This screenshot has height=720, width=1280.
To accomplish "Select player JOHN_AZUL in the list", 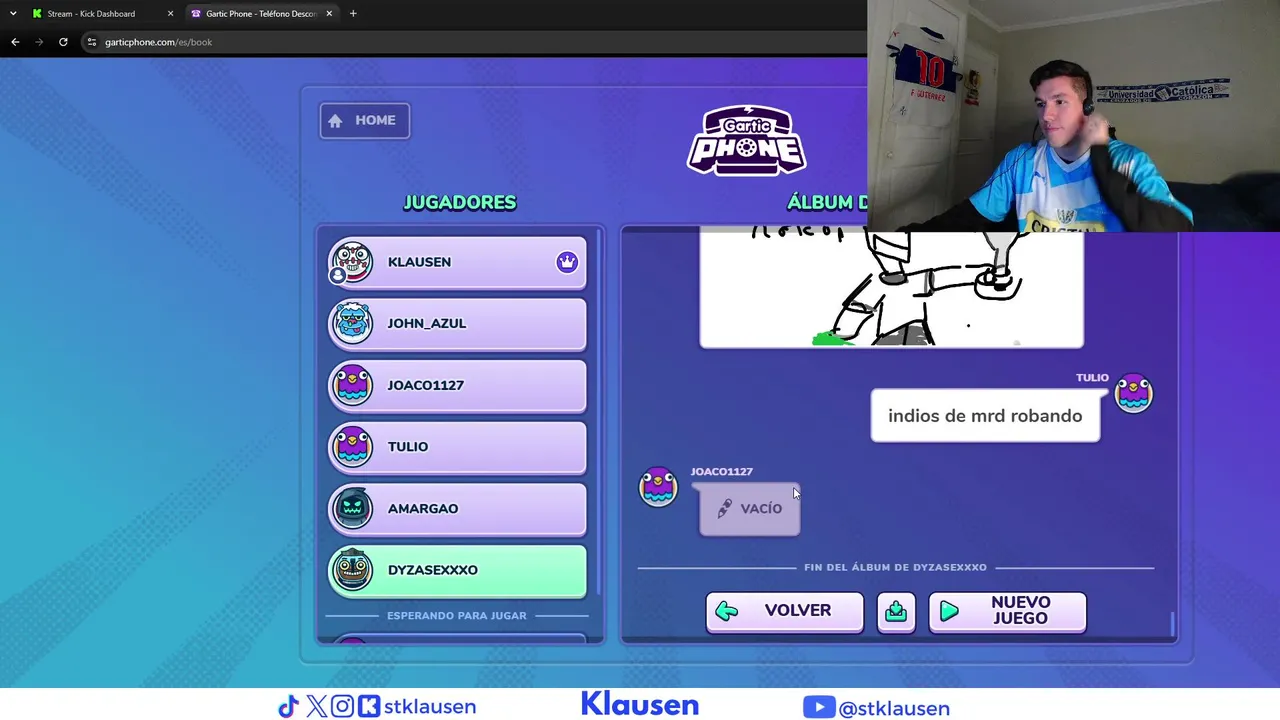I will (457, 324).
